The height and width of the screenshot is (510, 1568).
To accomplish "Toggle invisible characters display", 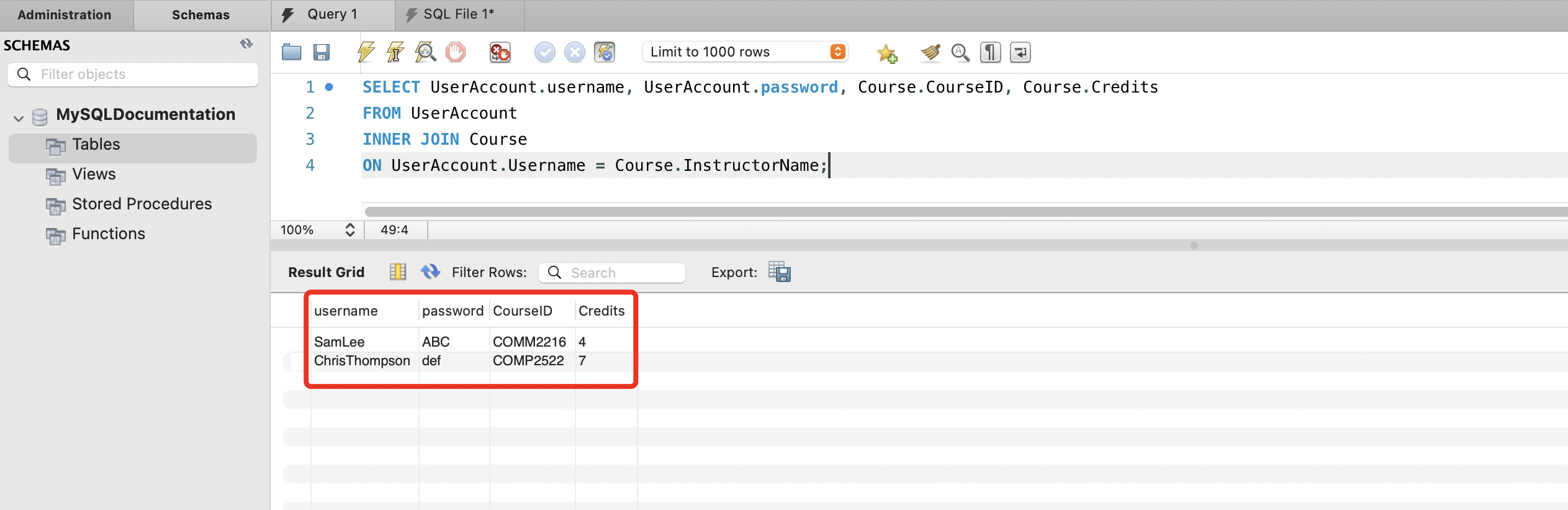I will (x=990, y=53).
